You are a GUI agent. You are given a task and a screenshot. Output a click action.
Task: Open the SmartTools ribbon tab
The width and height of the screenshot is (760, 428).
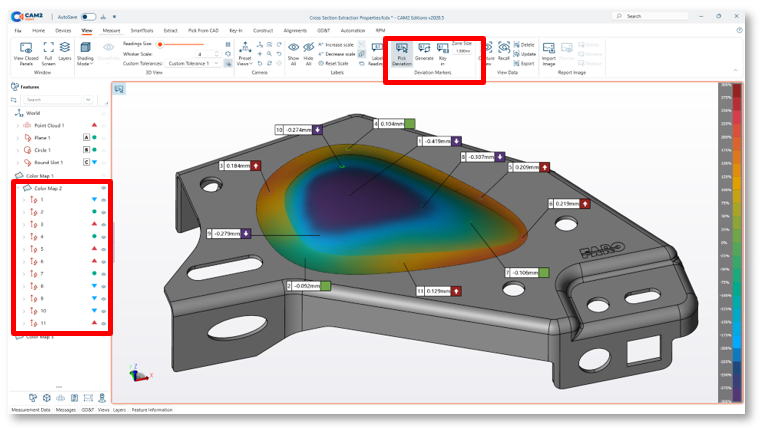pyautogui.click(x=142, y=31)
